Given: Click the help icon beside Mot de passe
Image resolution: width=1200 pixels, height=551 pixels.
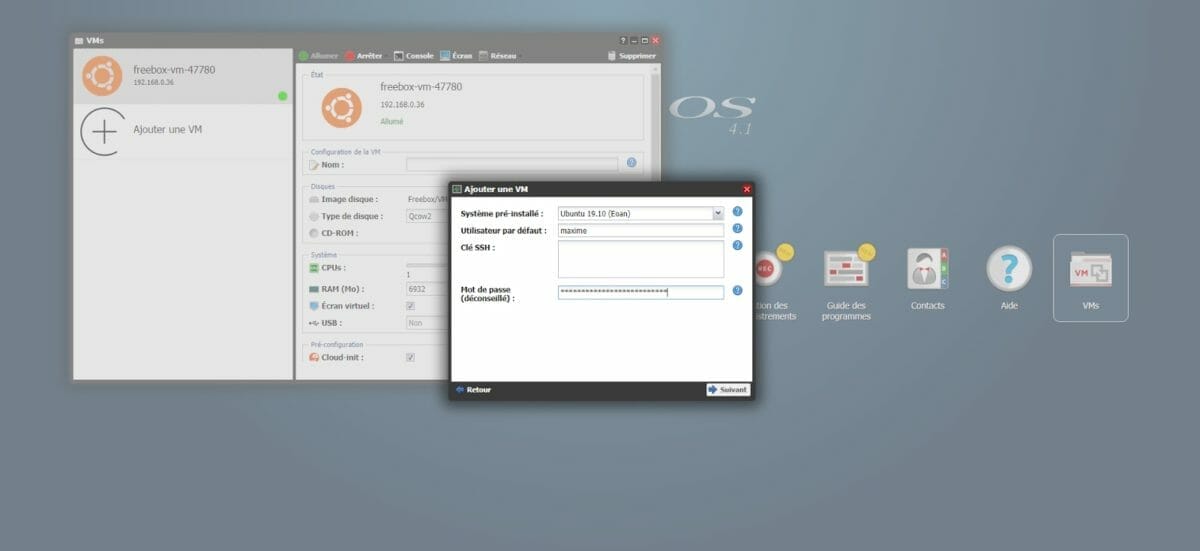Looking at the screenshot, I should coord(737,291).
